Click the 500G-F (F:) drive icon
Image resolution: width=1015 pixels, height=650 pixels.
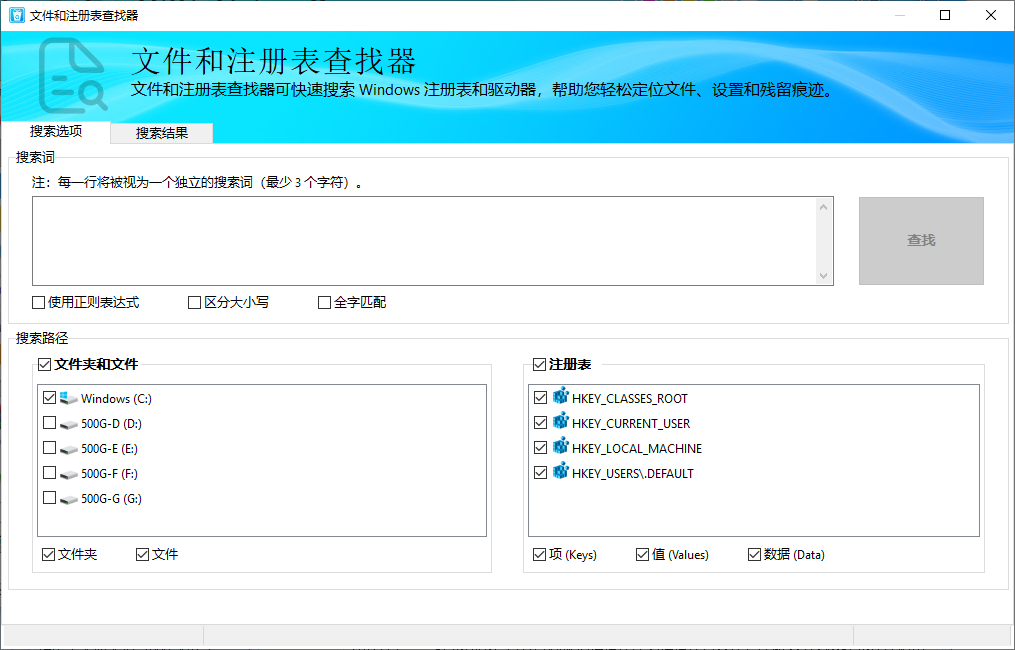68,474
